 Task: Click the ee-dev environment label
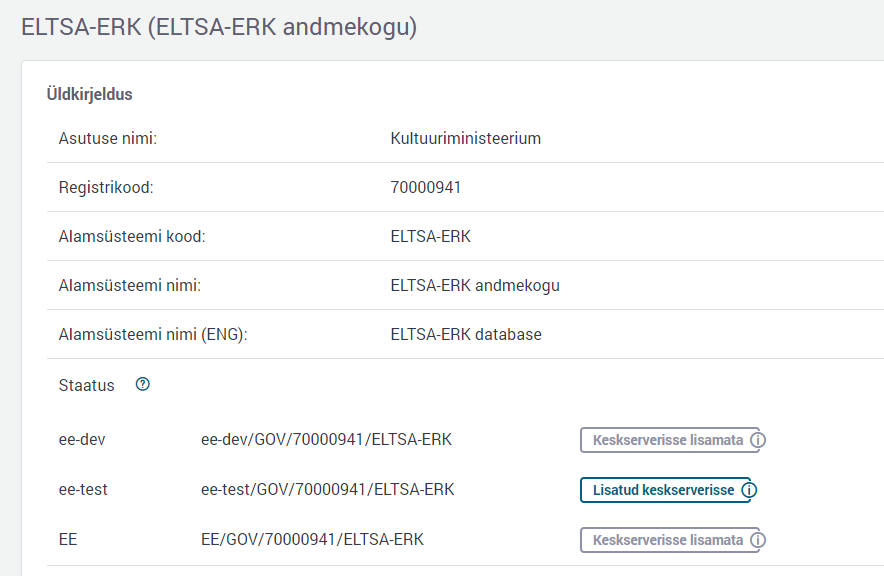point(82,440)
